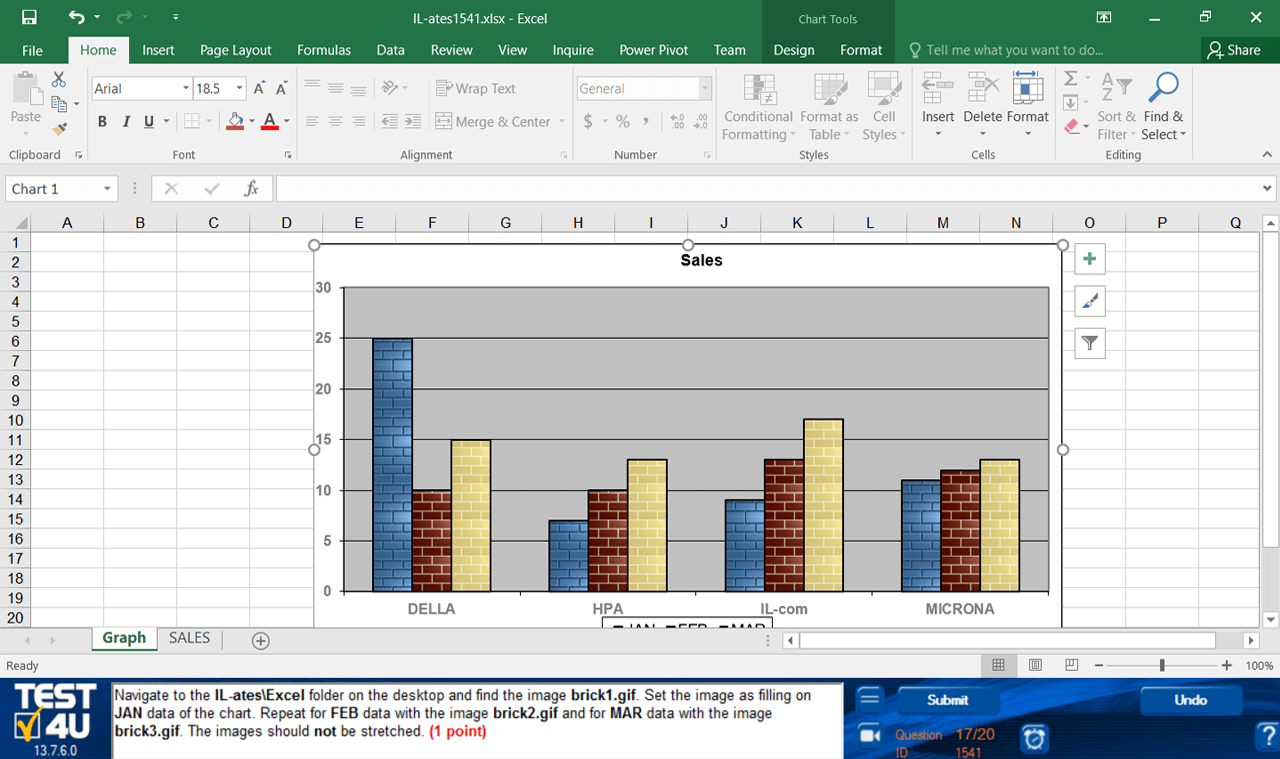Click the Chart Elements plus button

click(x=1090, y=259)
